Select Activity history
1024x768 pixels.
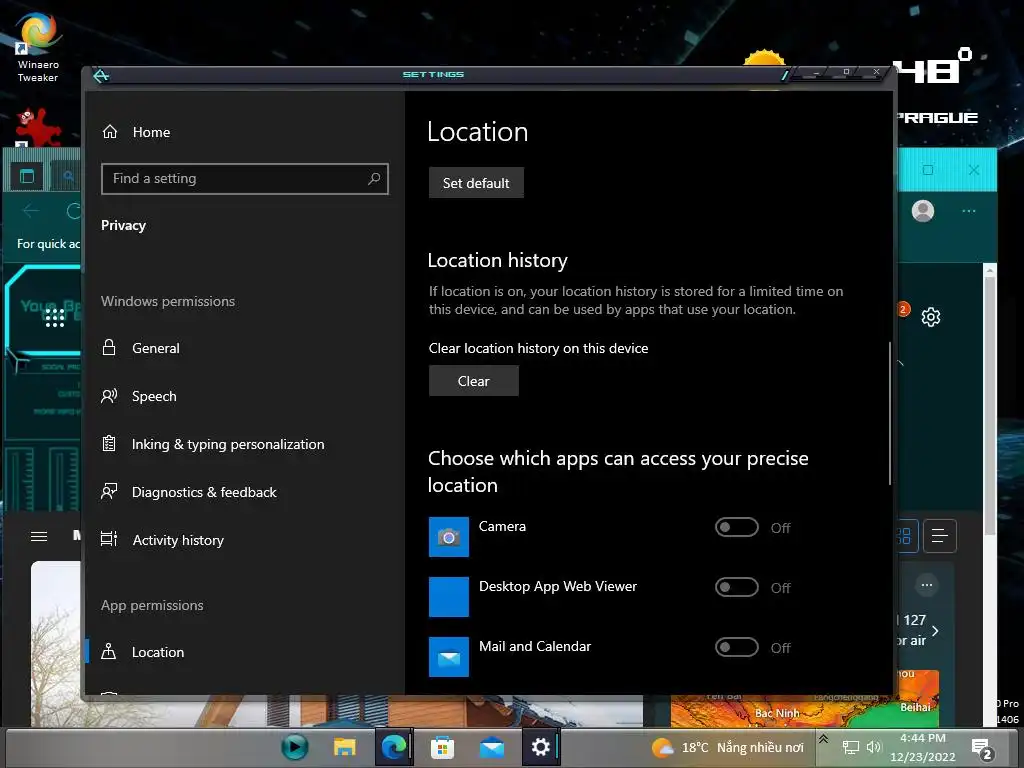coord(162,540)
